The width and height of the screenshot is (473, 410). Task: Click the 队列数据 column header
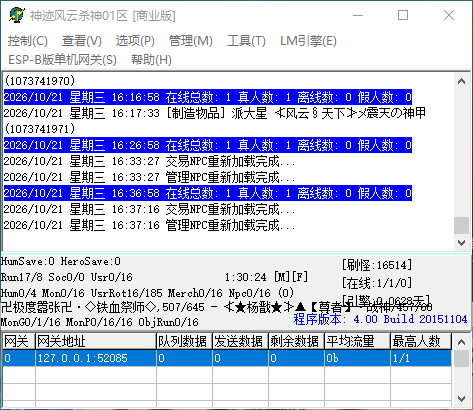click(184, 341)
